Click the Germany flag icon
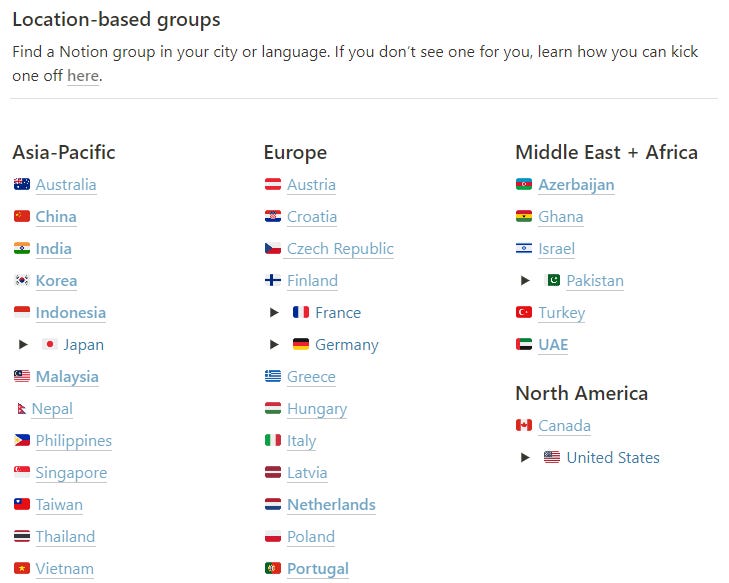 click(x=301, y=344)
